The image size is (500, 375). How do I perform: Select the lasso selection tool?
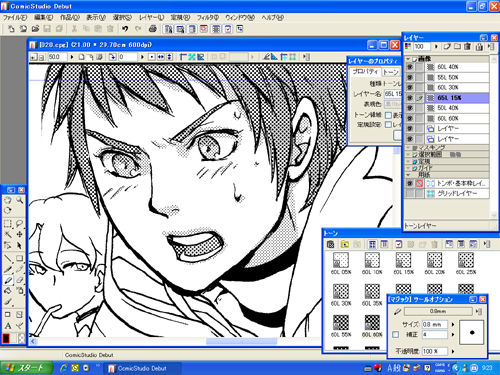(20, 224)
